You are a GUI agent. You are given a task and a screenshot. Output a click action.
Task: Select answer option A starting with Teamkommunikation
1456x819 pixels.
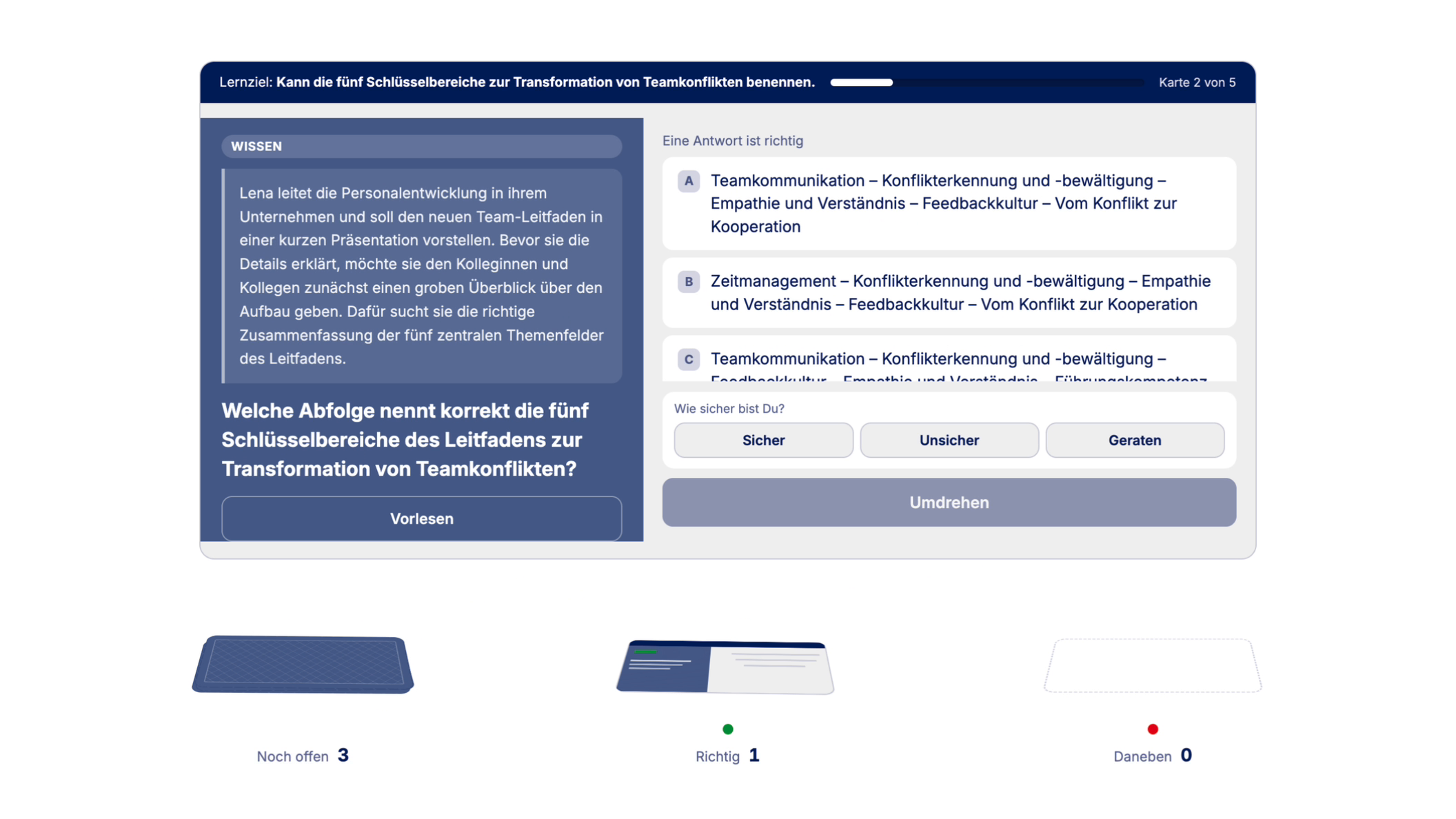tap(949, 203)
